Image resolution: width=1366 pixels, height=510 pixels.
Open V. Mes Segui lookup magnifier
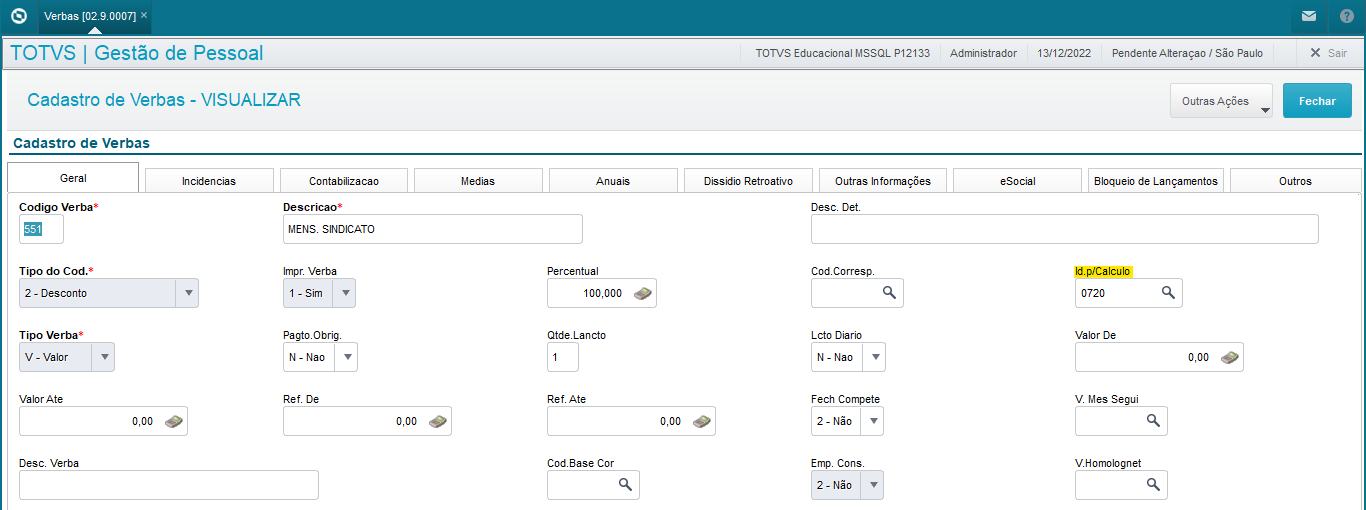click(x=1152, y=421)
